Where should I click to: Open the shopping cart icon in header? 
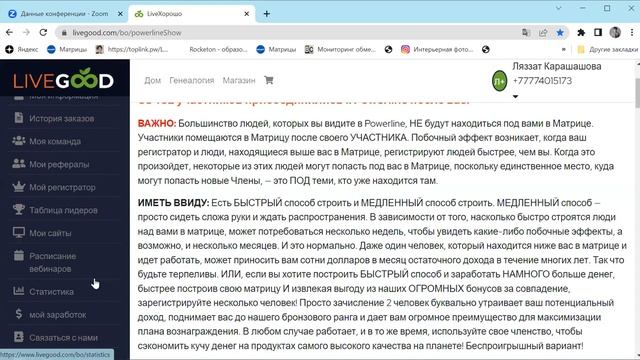click(x=269, y=80)
